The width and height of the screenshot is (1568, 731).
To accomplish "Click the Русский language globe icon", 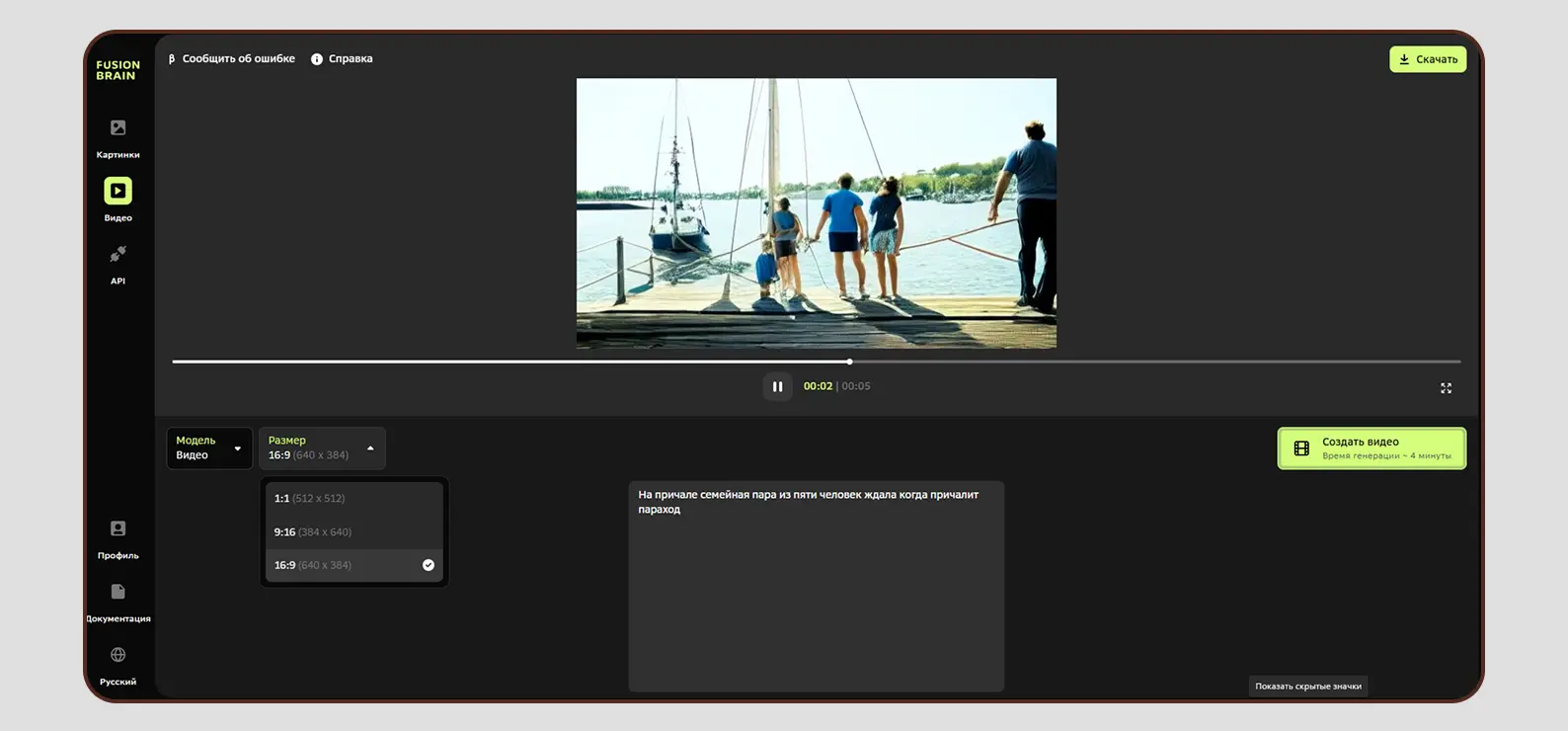I will point(118,655).
